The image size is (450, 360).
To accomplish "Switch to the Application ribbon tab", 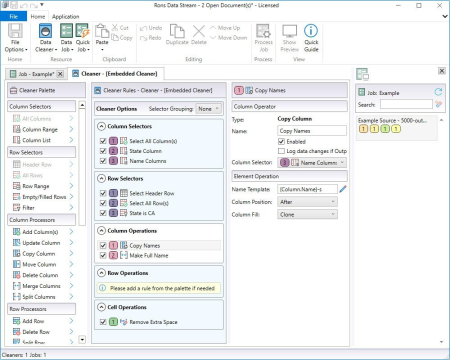I will (x=66, y=16).
